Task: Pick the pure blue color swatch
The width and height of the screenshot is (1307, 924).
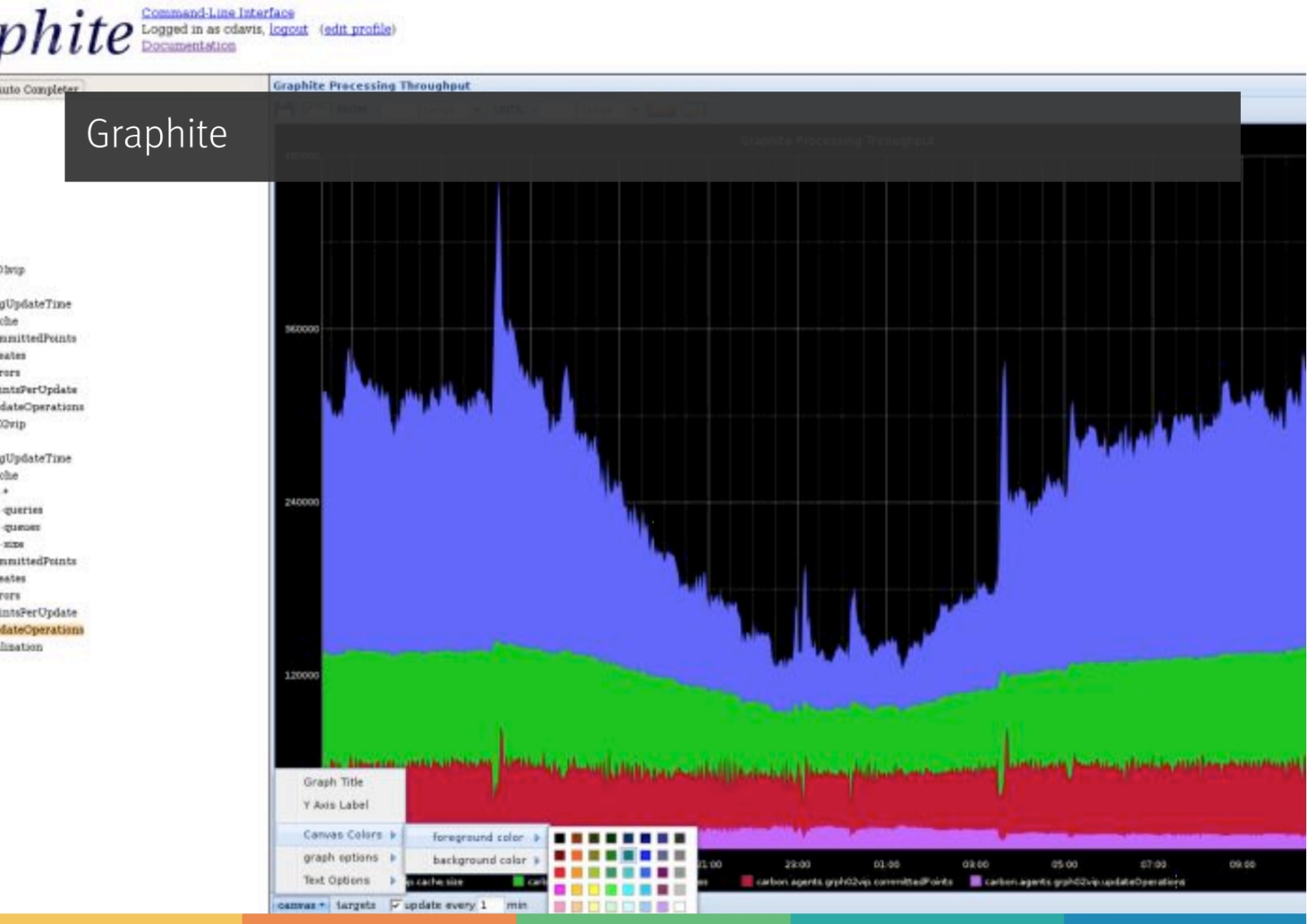Action: (x=645, y=855)
